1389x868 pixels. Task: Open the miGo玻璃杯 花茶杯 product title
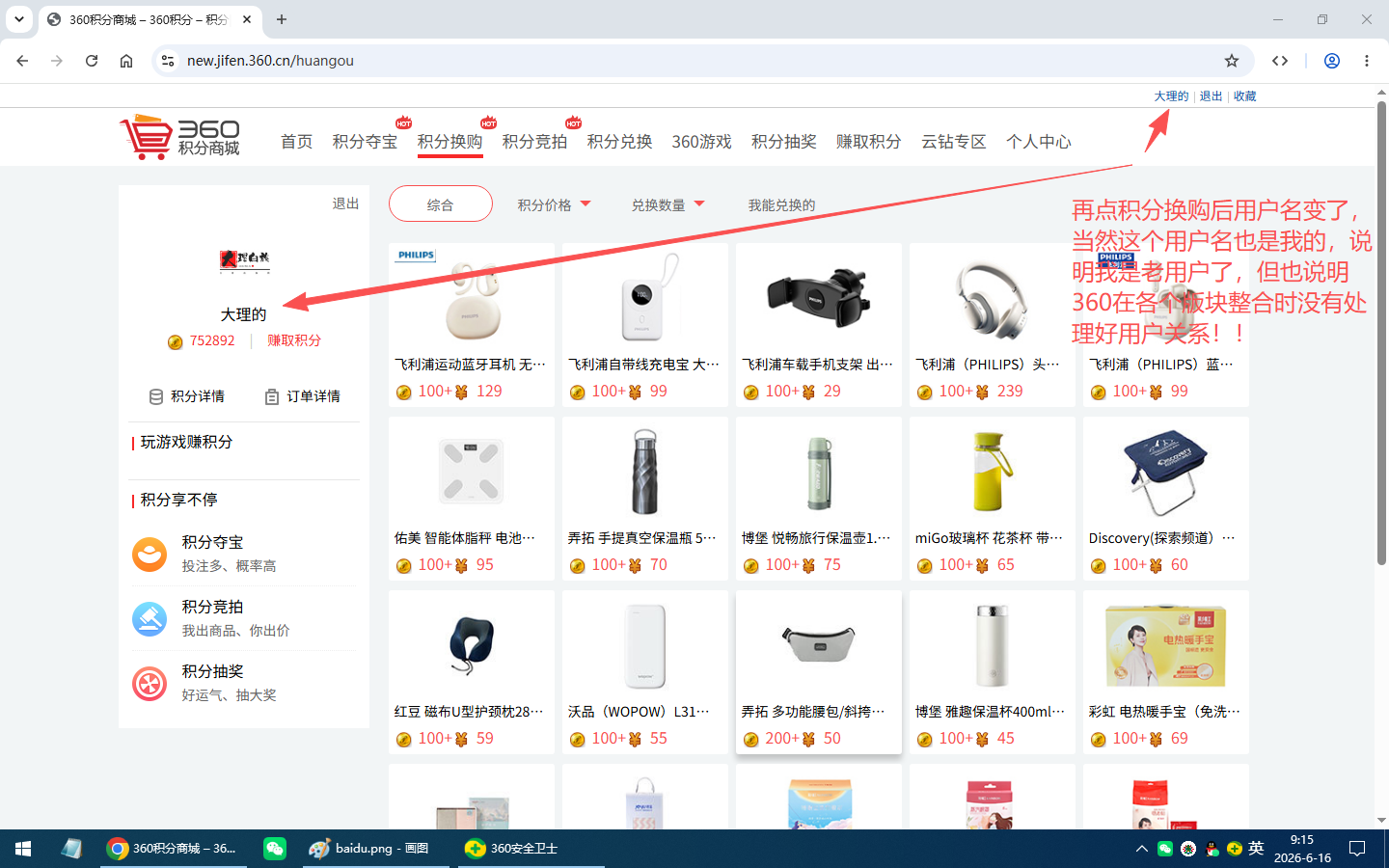click(x=990, y=538)
